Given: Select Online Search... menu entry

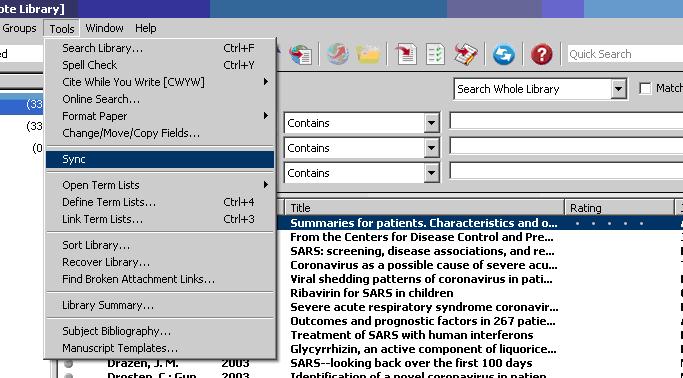Looking at the screenshot, I should (x=160, y=99).
